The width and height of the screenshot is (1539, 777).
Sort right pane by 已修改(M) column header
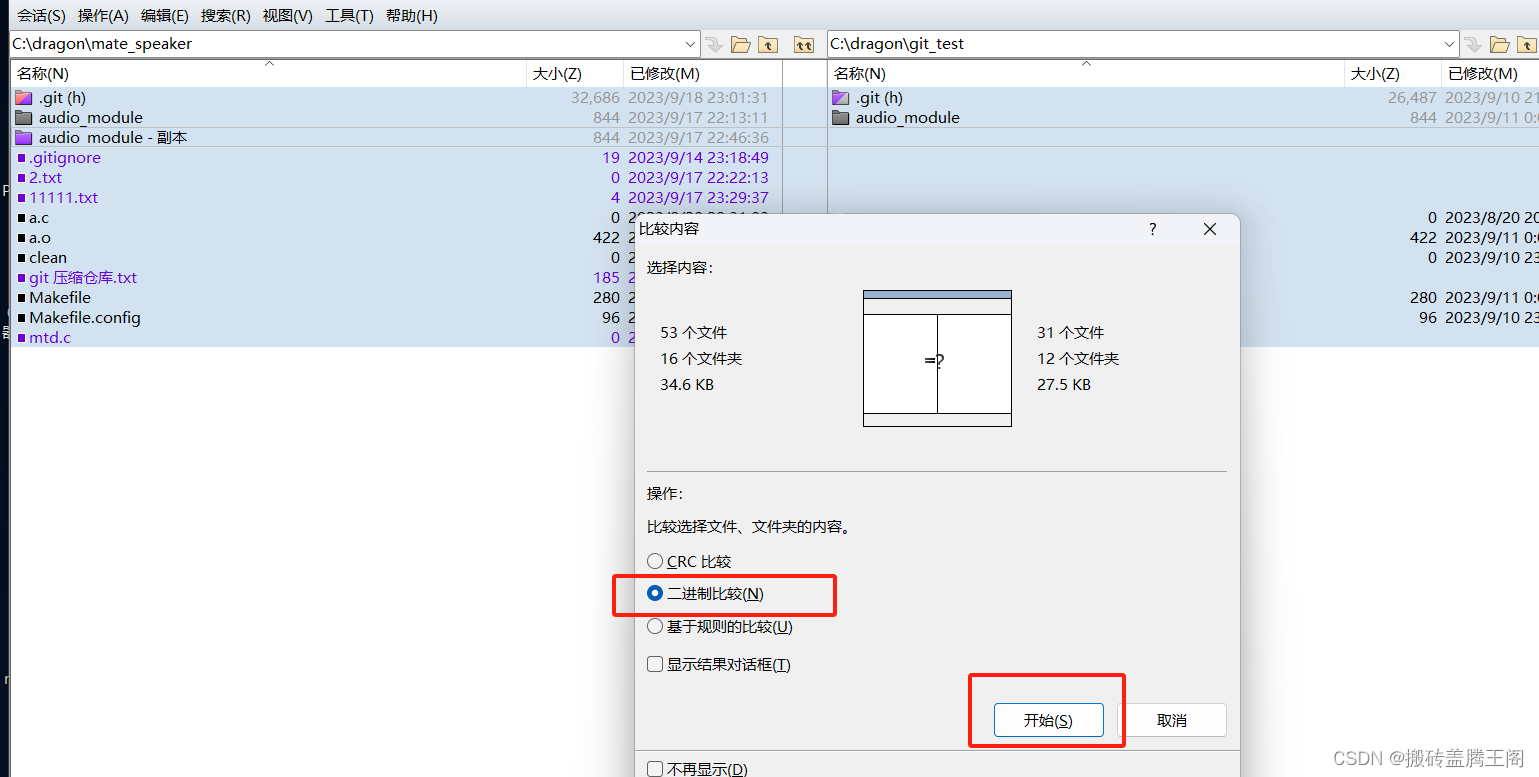pyautogui.click(x=1489, y=73)
